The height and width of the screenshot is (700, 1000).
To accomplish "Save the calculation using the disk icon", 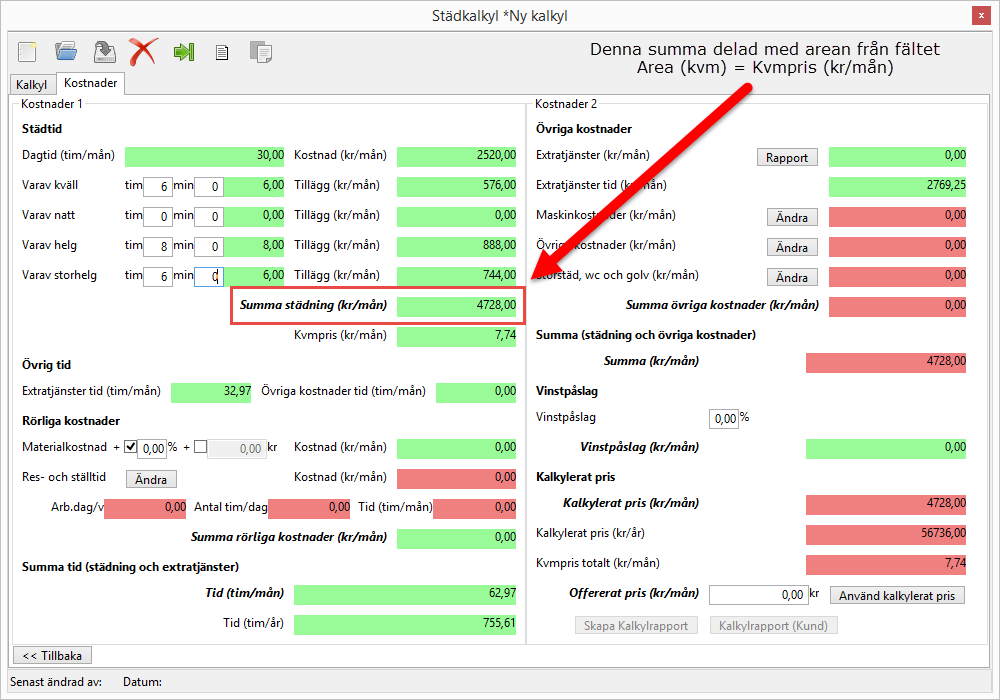I will (104, 51).
